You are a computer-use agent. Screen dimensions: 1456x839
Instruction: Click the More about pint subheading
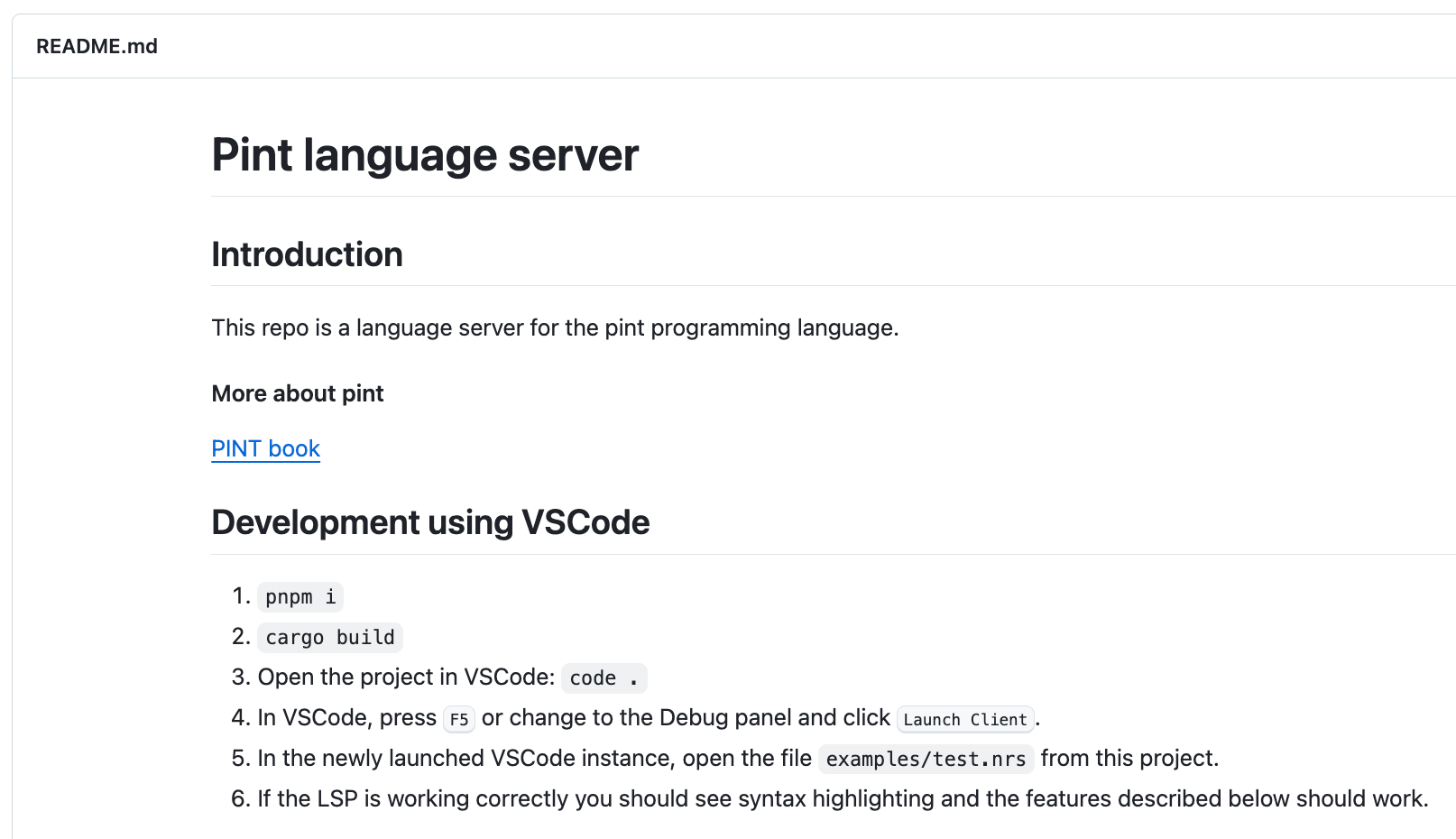[x=297, y=393]
